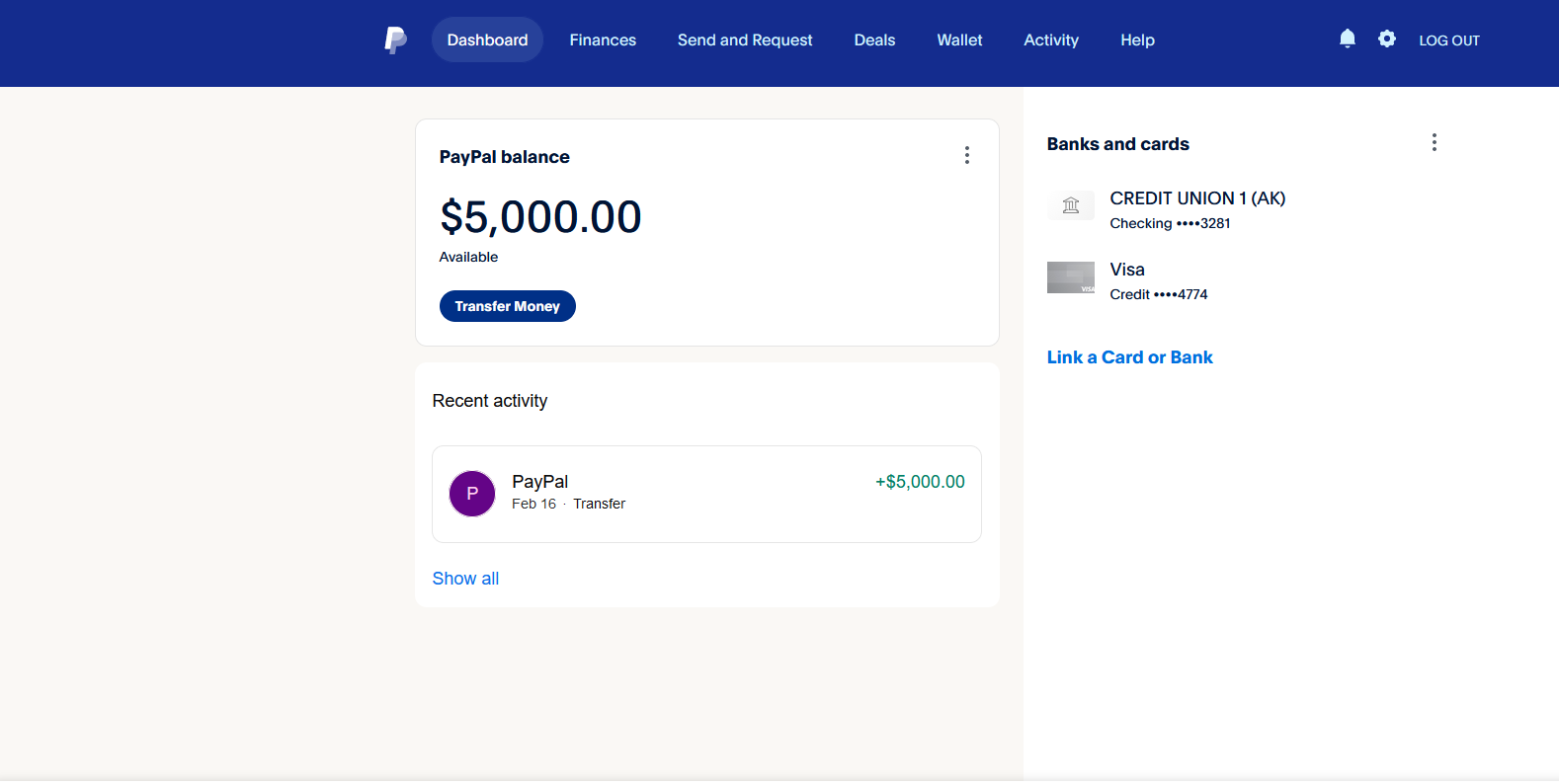Click the Credit Union bank icon
The image size is (1559, 784).
[1071, 206]
